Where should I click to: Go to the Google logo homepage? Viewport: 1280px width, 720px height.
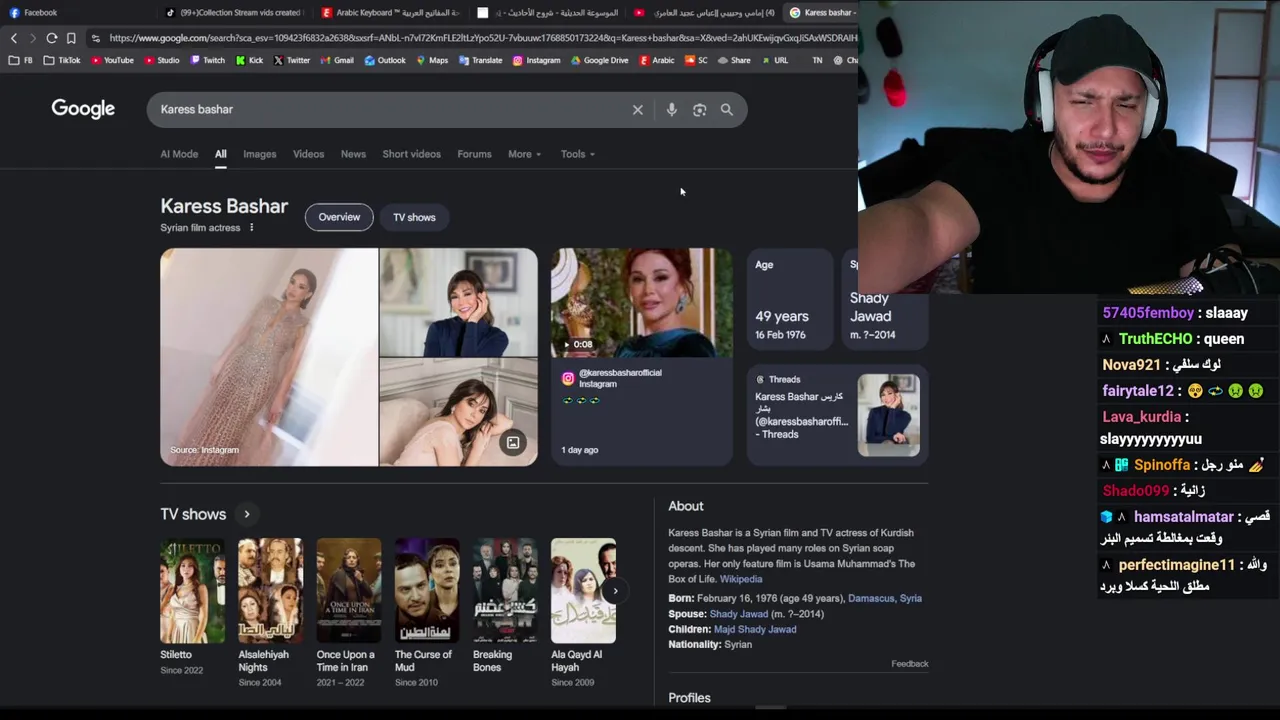pyautogui.click(x=83, y=109)
